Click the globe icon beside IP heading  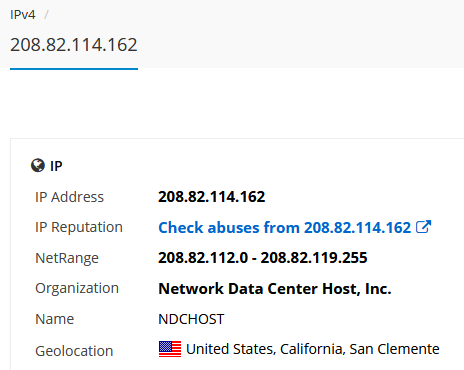tap(38, 165)
